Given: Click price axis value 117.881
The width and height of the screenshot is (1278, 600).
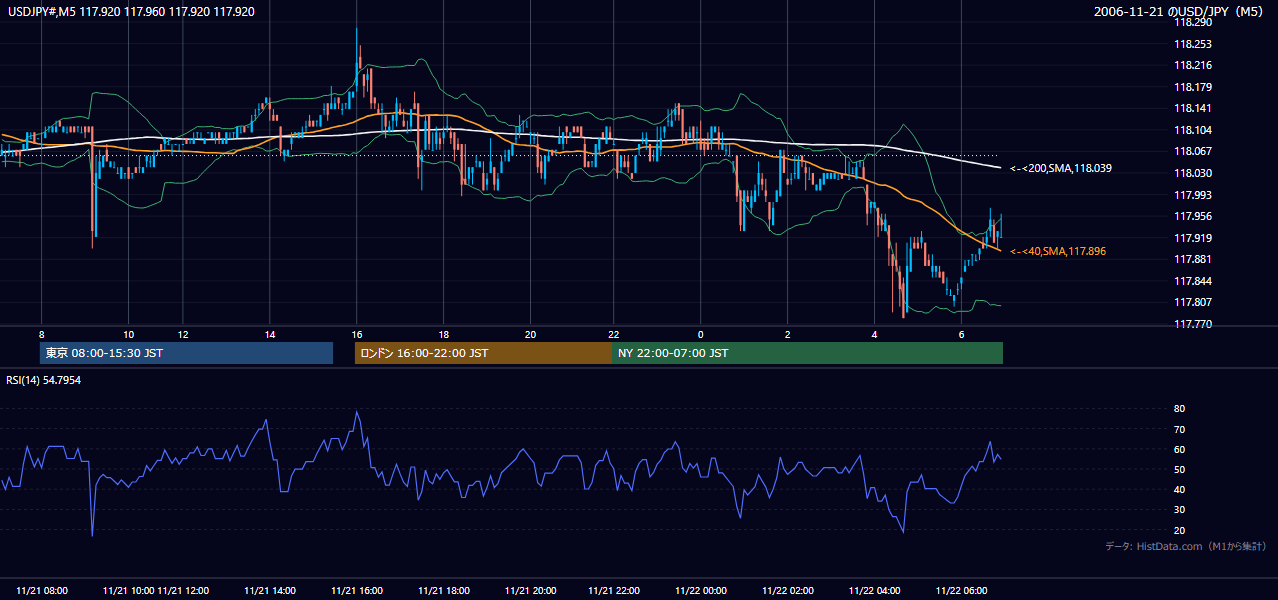Looking at the screenshot, I should tap(1192, 259).
